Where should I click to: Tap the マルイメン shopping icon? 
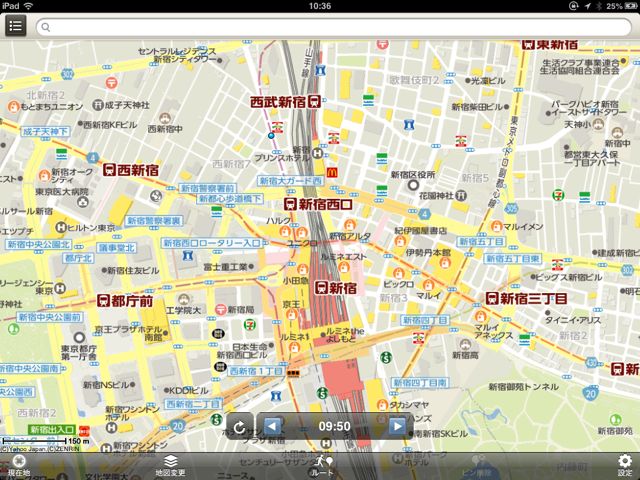tap(496, 226)
